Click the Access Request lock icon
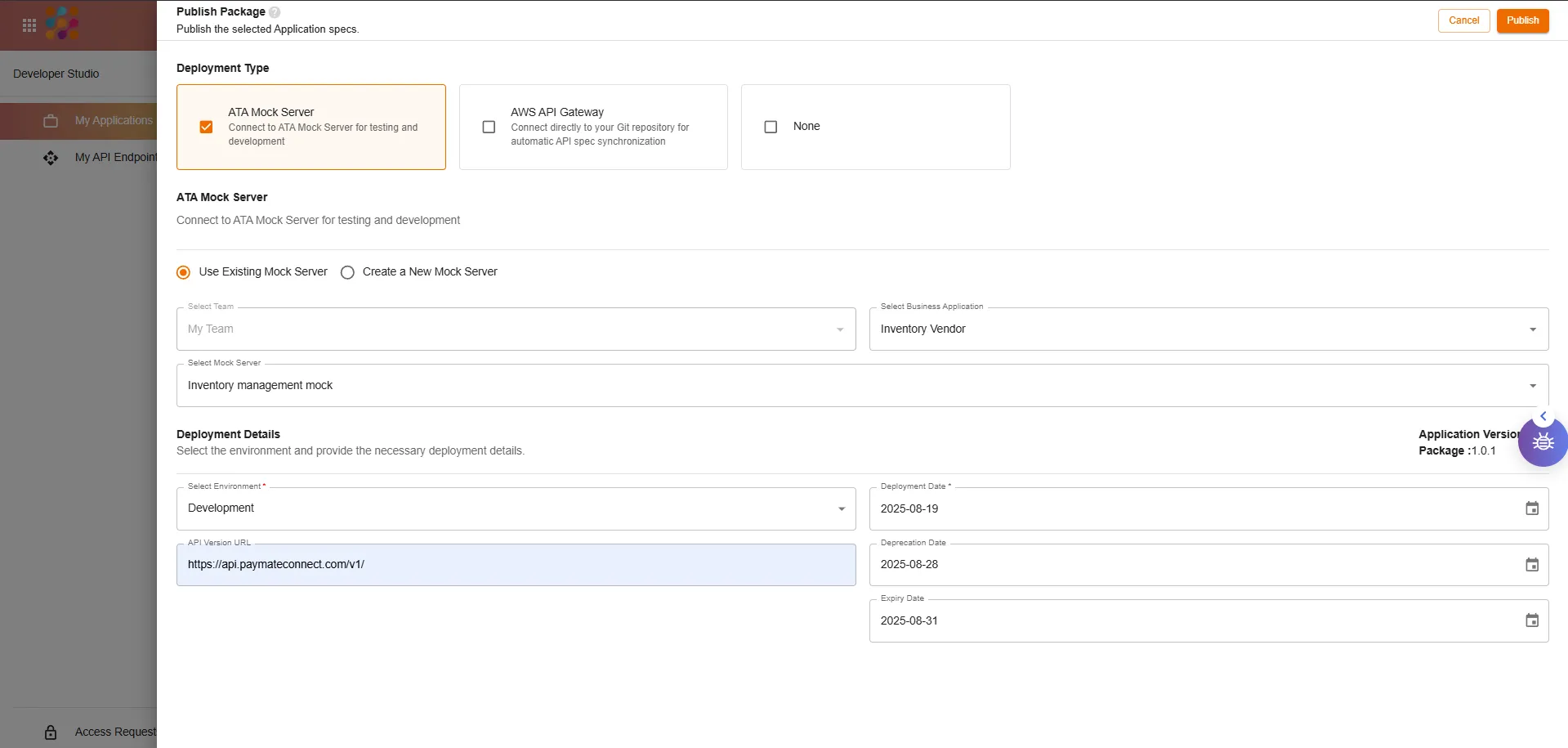The height and width of the screenshot is (748, 1568). tap(51, 732)
